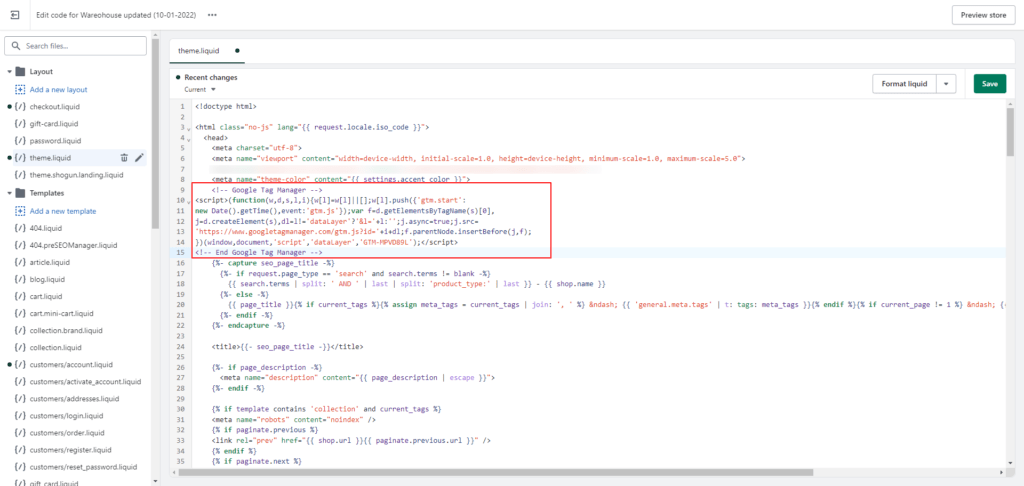The width and height of the screenshot is (1024, 486).
Task: Click the cart.liquid file icon
Action: pyautogui.click(x=20, y=297)
